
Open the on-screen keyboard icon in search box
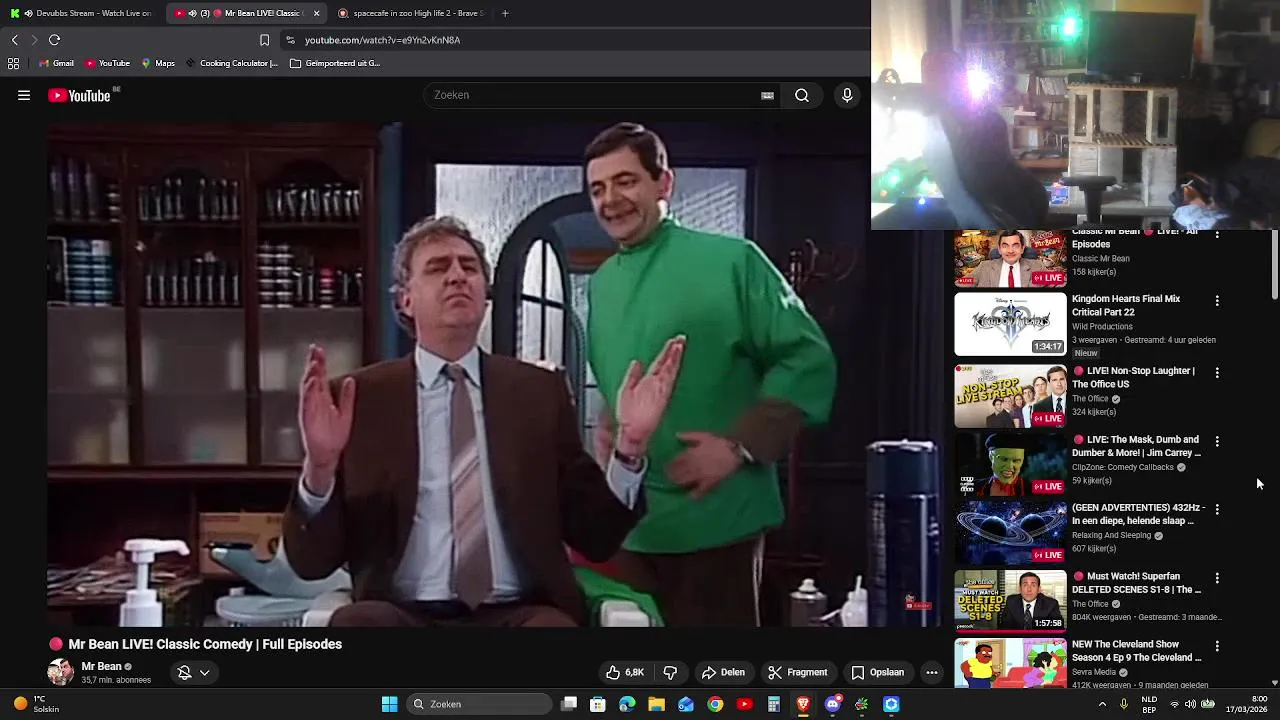[x=767, y=95]
